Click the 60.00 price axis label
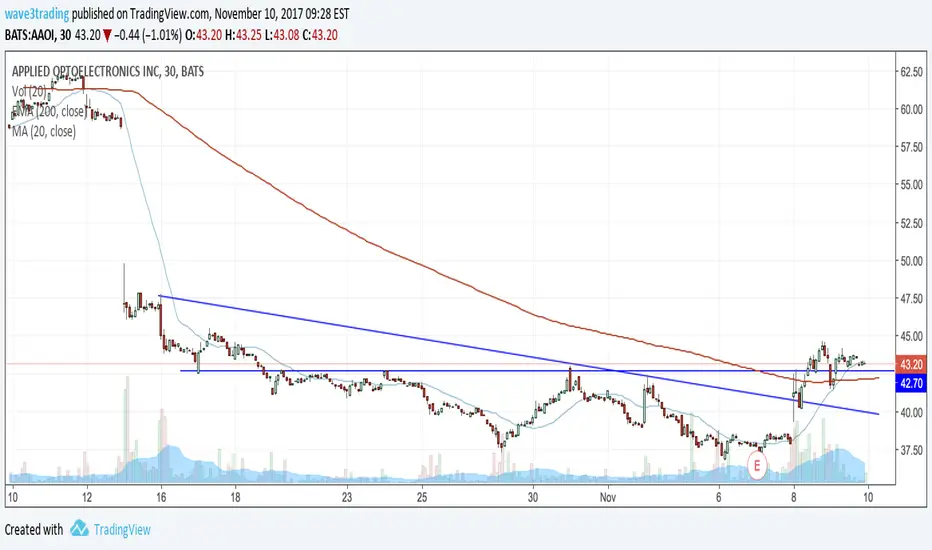932x550 pixels. click(x=912, y=109)
